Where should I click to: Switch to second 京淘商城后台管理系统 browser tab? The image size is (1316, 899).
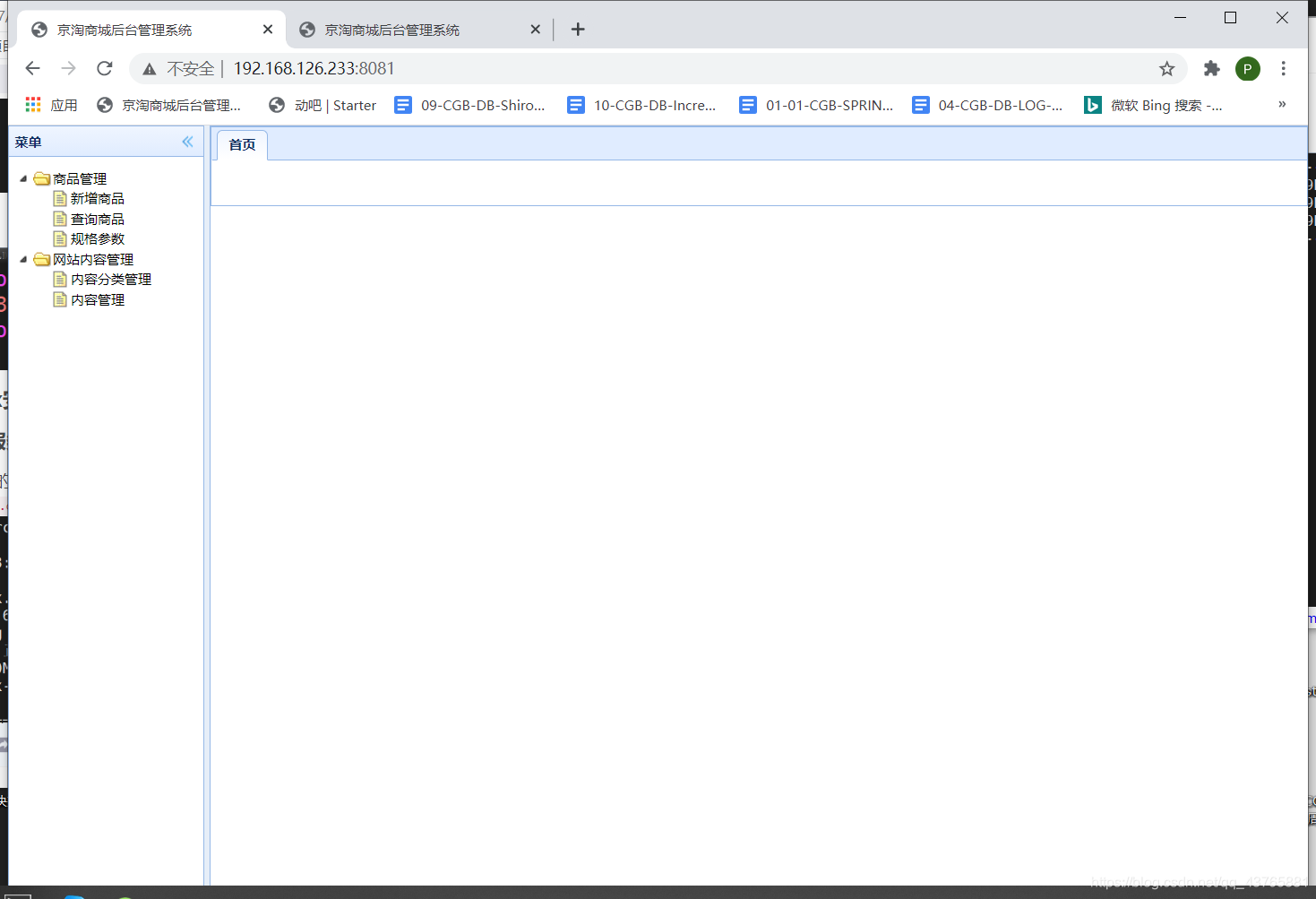coord(421,30)
